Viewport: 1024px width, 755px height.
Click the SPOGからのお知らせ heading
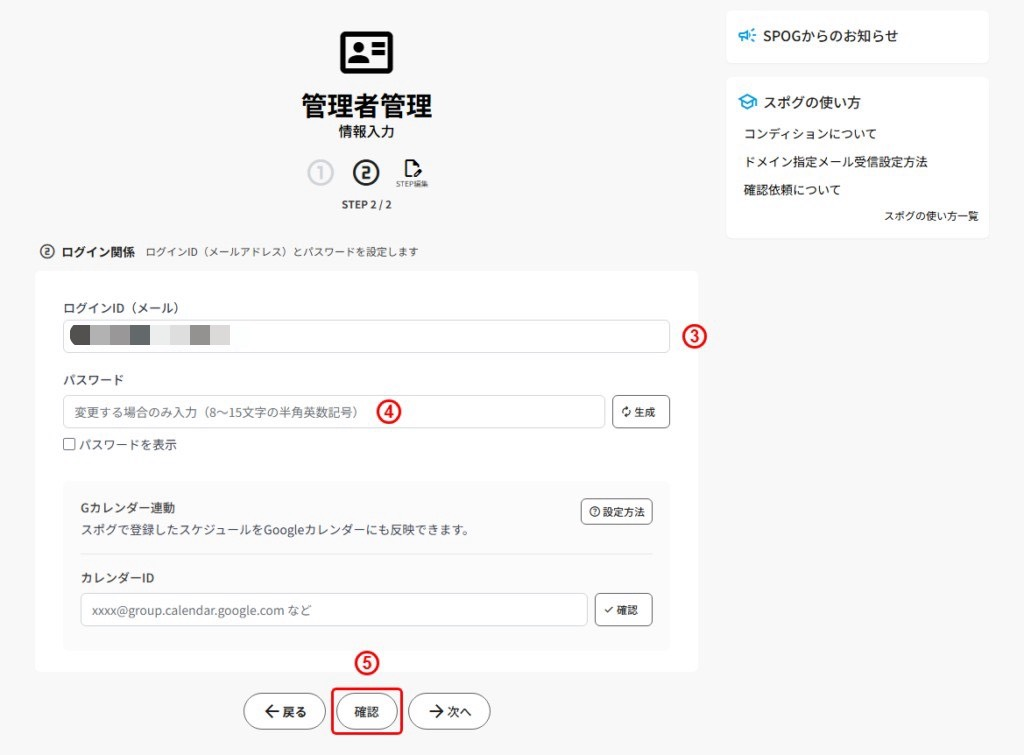830,36
